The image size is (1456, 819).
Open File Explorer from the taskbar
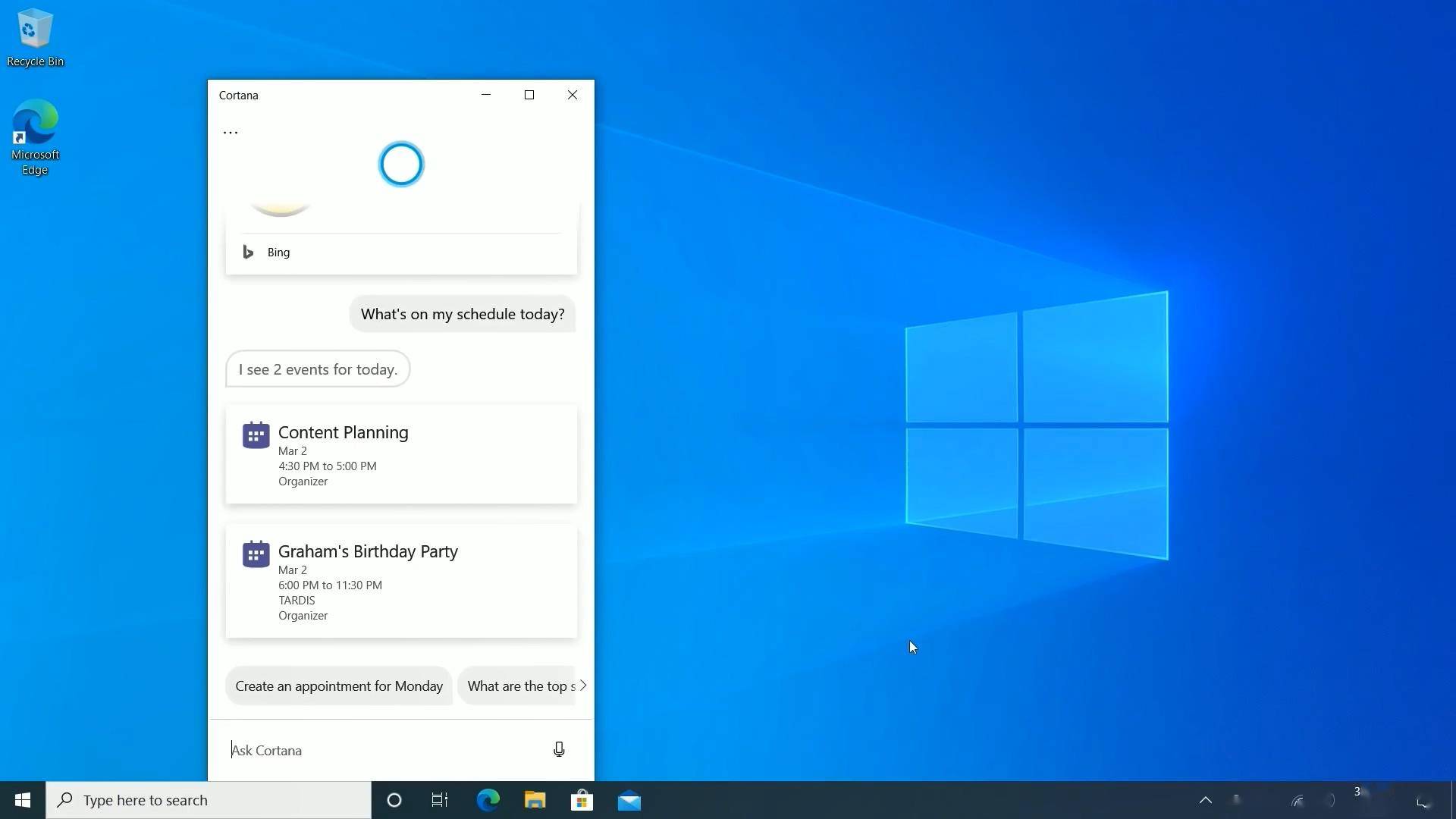click(x=535, y=800)
